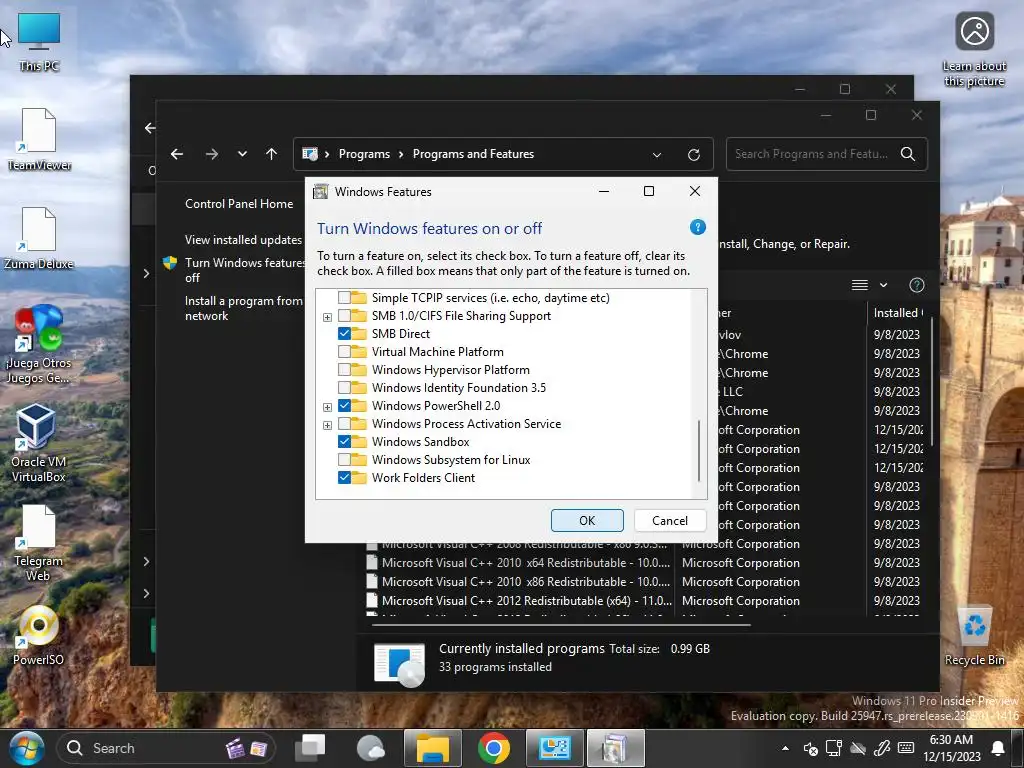The image size is (1024, 768).
Task: Disable Windows Sandbox checkbox
Action: click(x=344, y=442)
